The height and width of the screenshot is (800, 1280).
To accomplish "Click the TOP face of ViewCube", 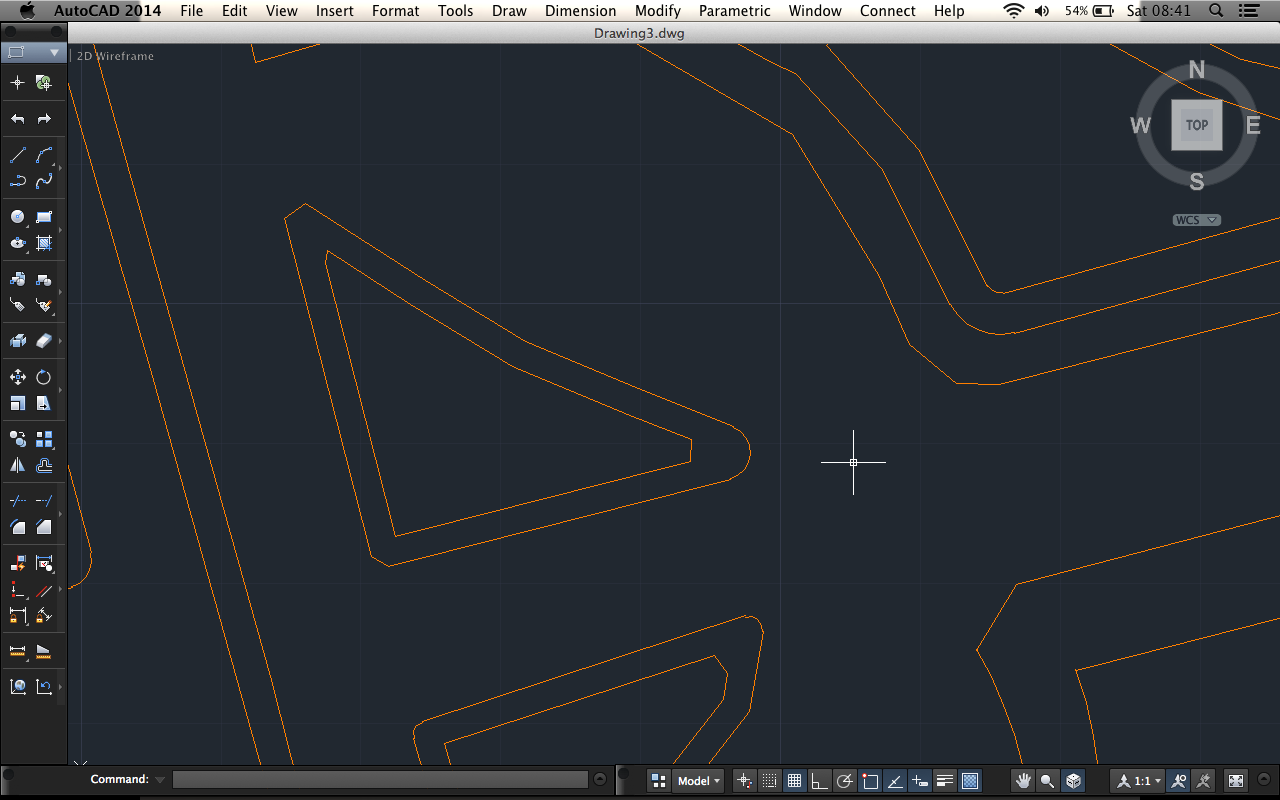I will point(1196,125).
